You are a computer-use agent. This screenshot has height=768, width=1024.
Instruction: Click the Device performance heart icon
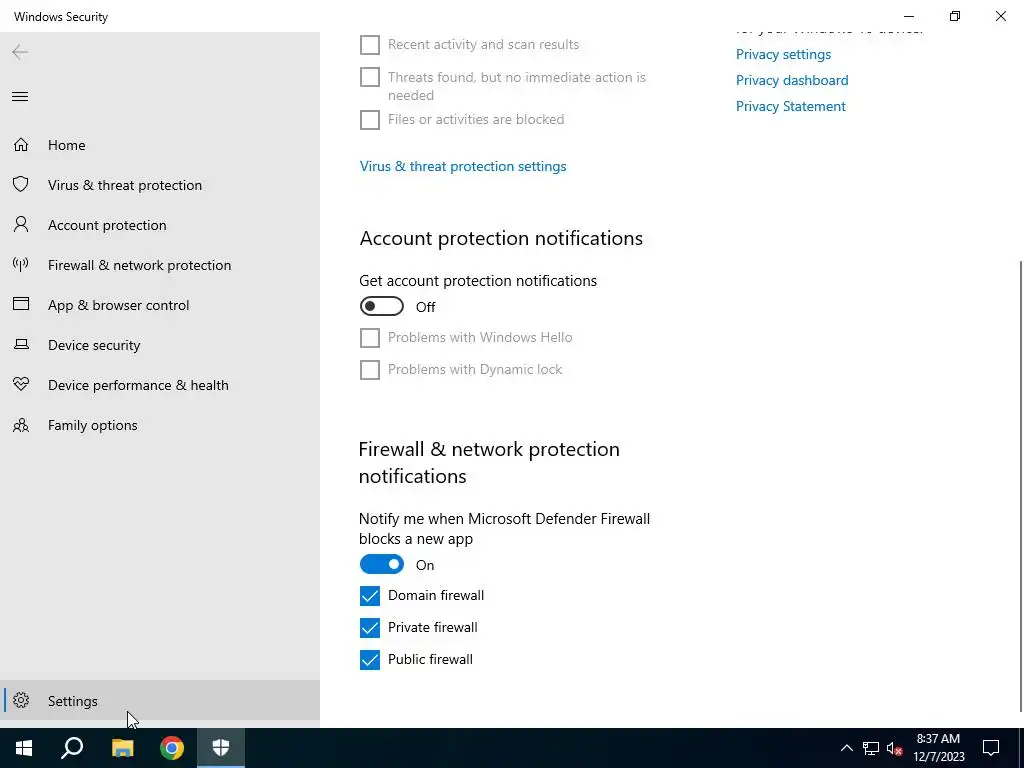point(21,384)
